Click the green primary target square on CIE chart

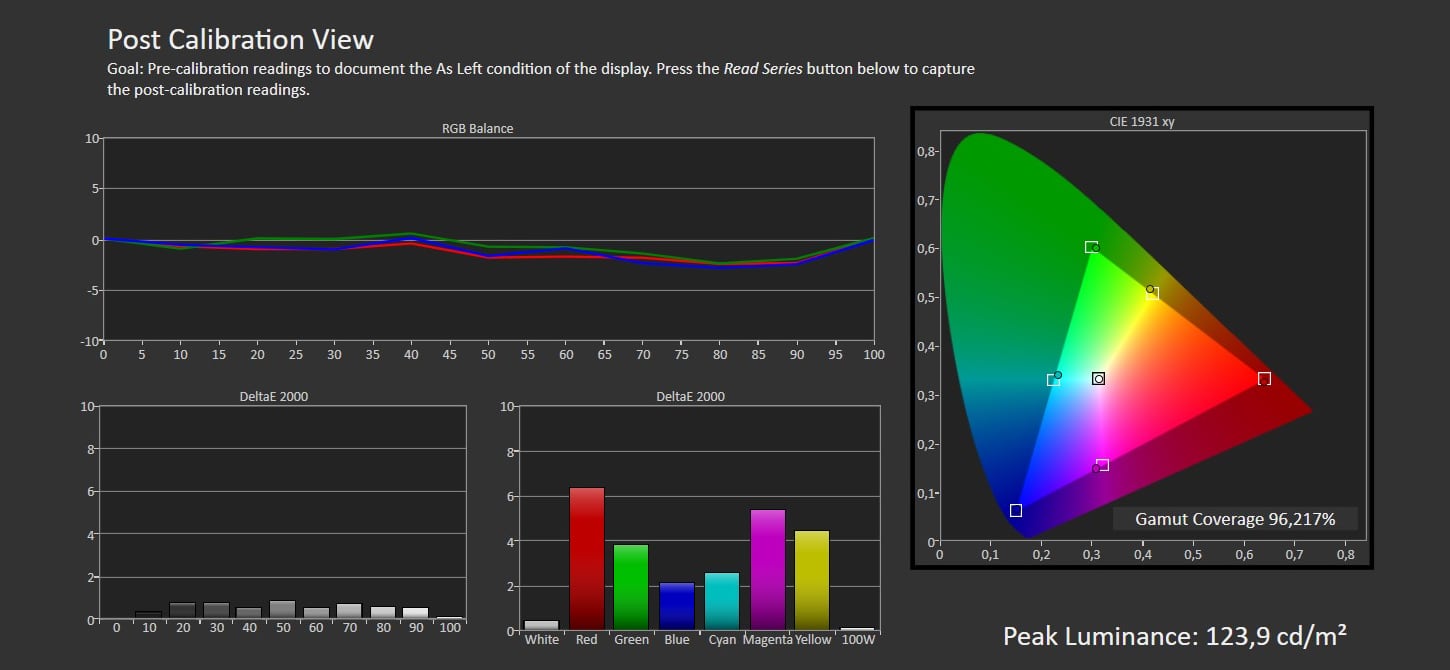coord(1091,247)
